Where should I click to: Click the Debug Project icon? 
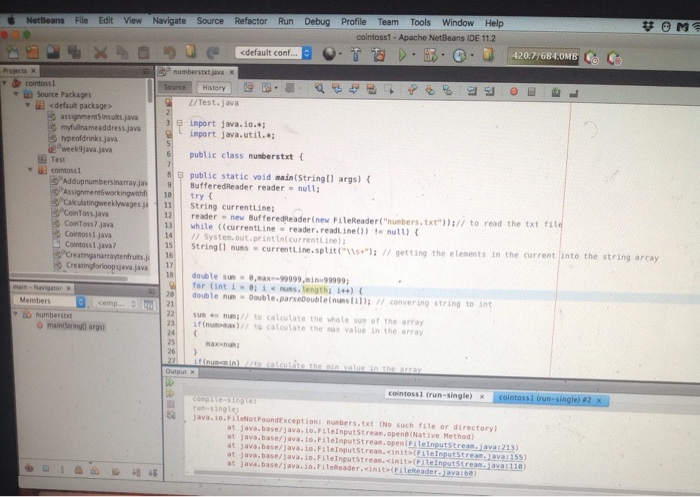click(x=430, y=55)
